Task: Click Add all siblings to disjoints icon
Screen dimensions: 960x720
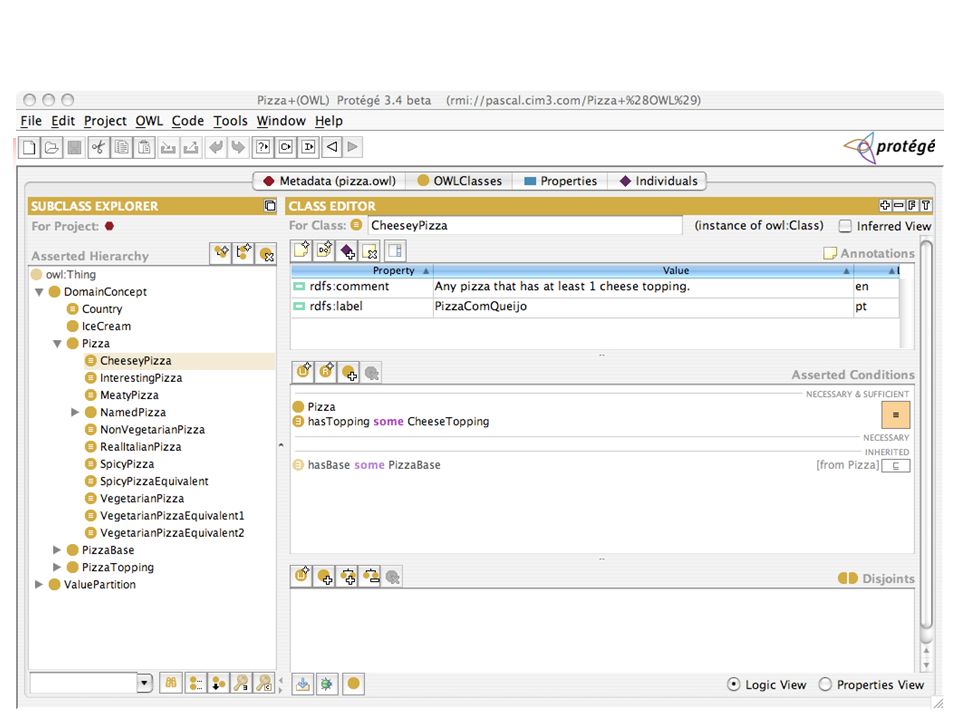Action: coord(348,576)
